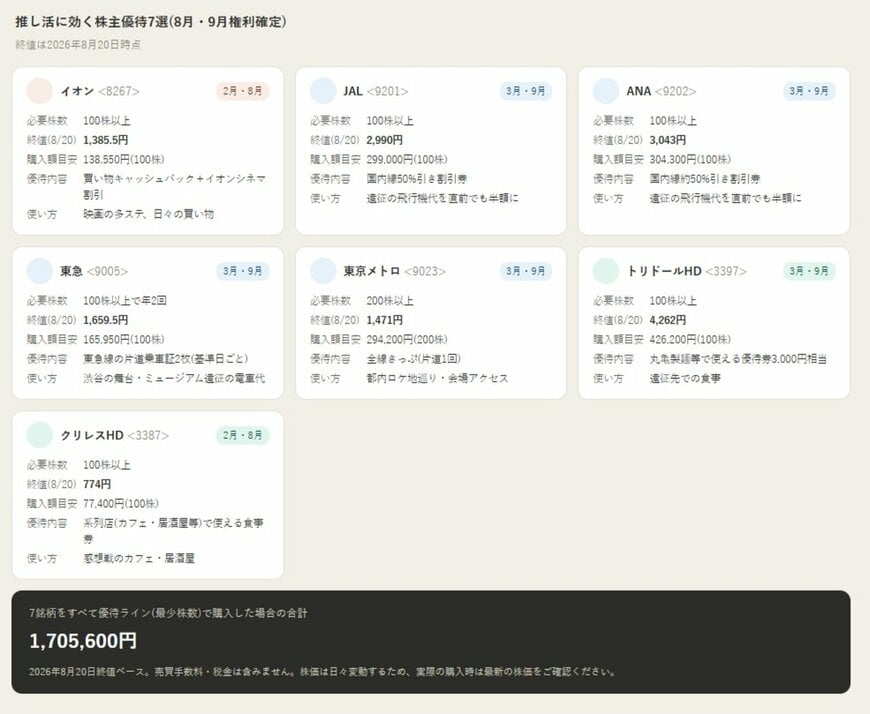The image size is (870, 714).
Task: Click the purchase estimate 426,200円(100株)
Action: 690,340
